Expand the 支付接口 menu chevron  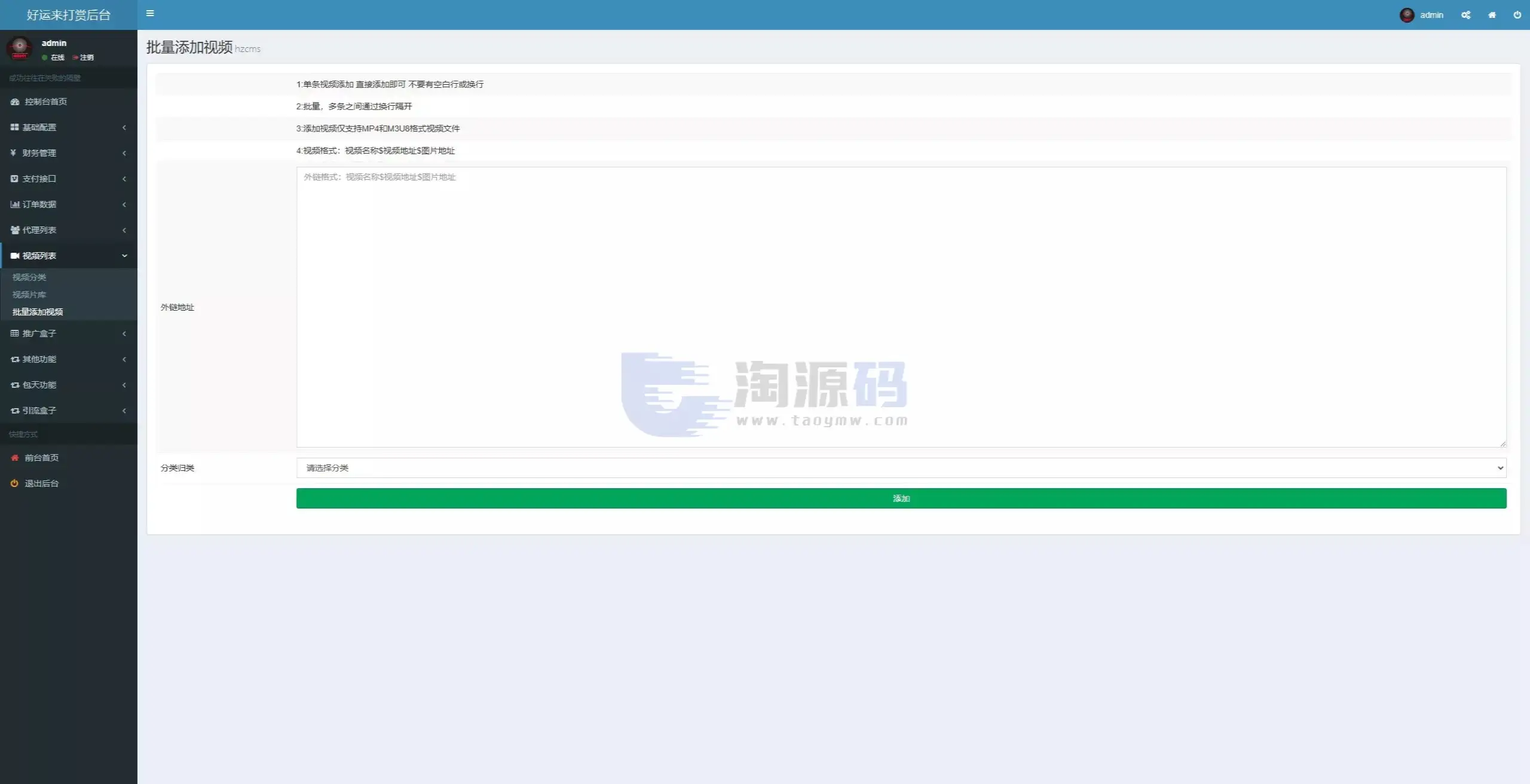[x=124, y=179]
